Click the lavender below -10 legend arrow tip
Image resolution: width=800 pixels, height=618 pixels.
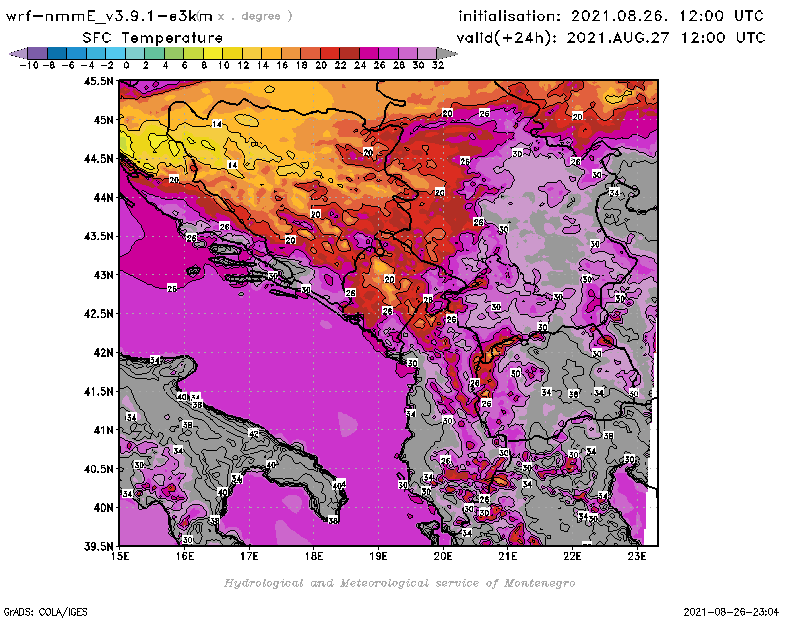point(18,53)
